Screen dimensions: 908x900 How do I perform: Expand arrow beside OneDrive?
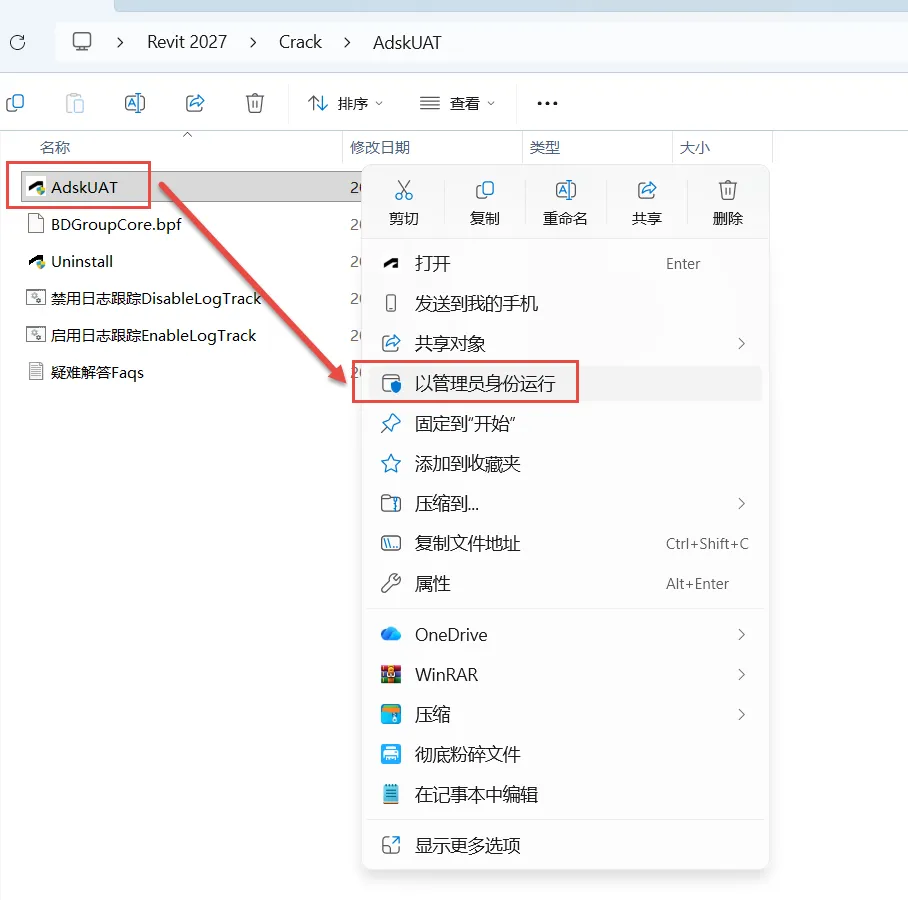(741, 635)
